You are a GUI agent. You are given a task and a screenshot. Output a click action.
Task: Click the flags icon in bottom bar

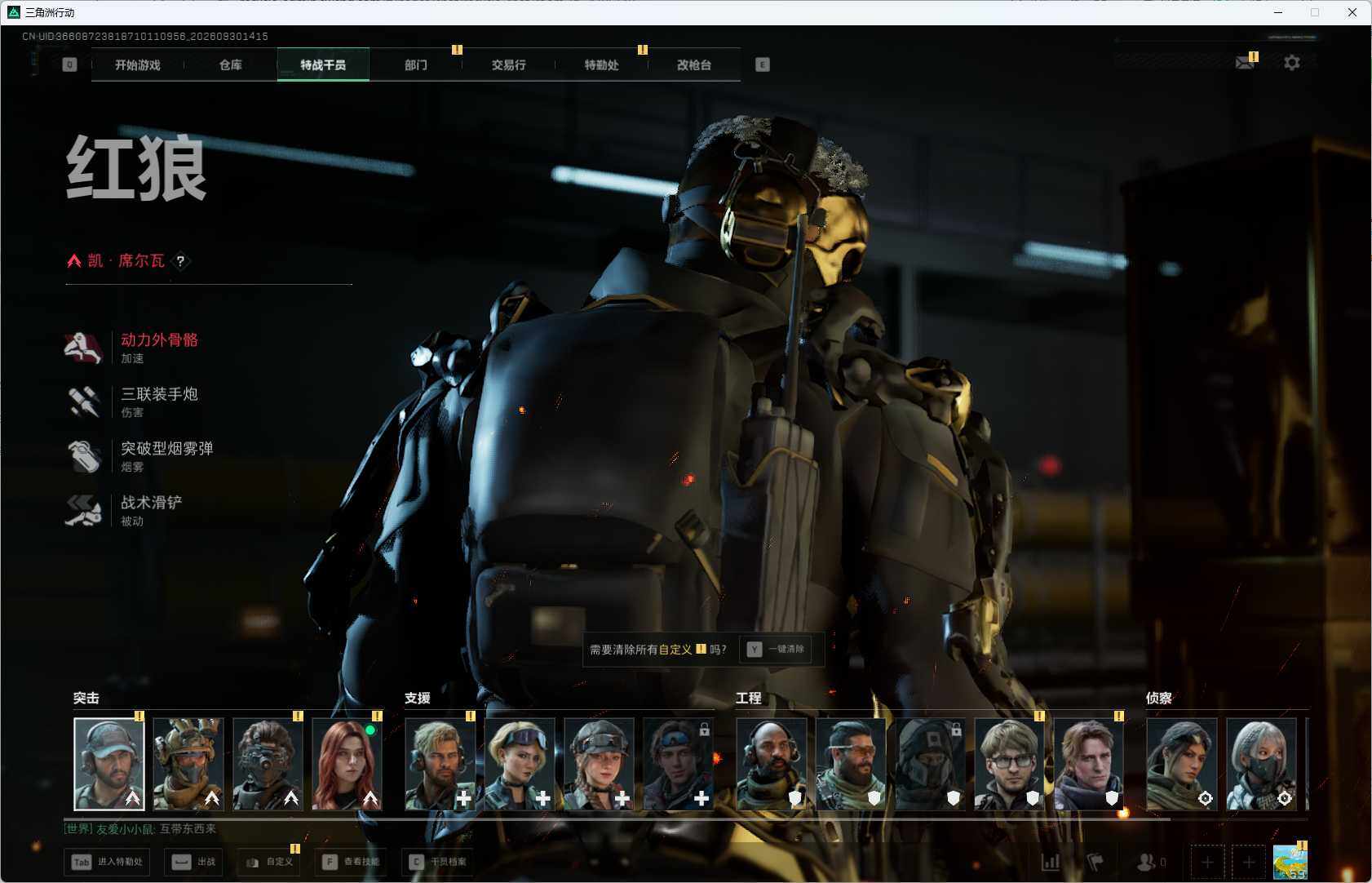click(x=1095, y=862)
